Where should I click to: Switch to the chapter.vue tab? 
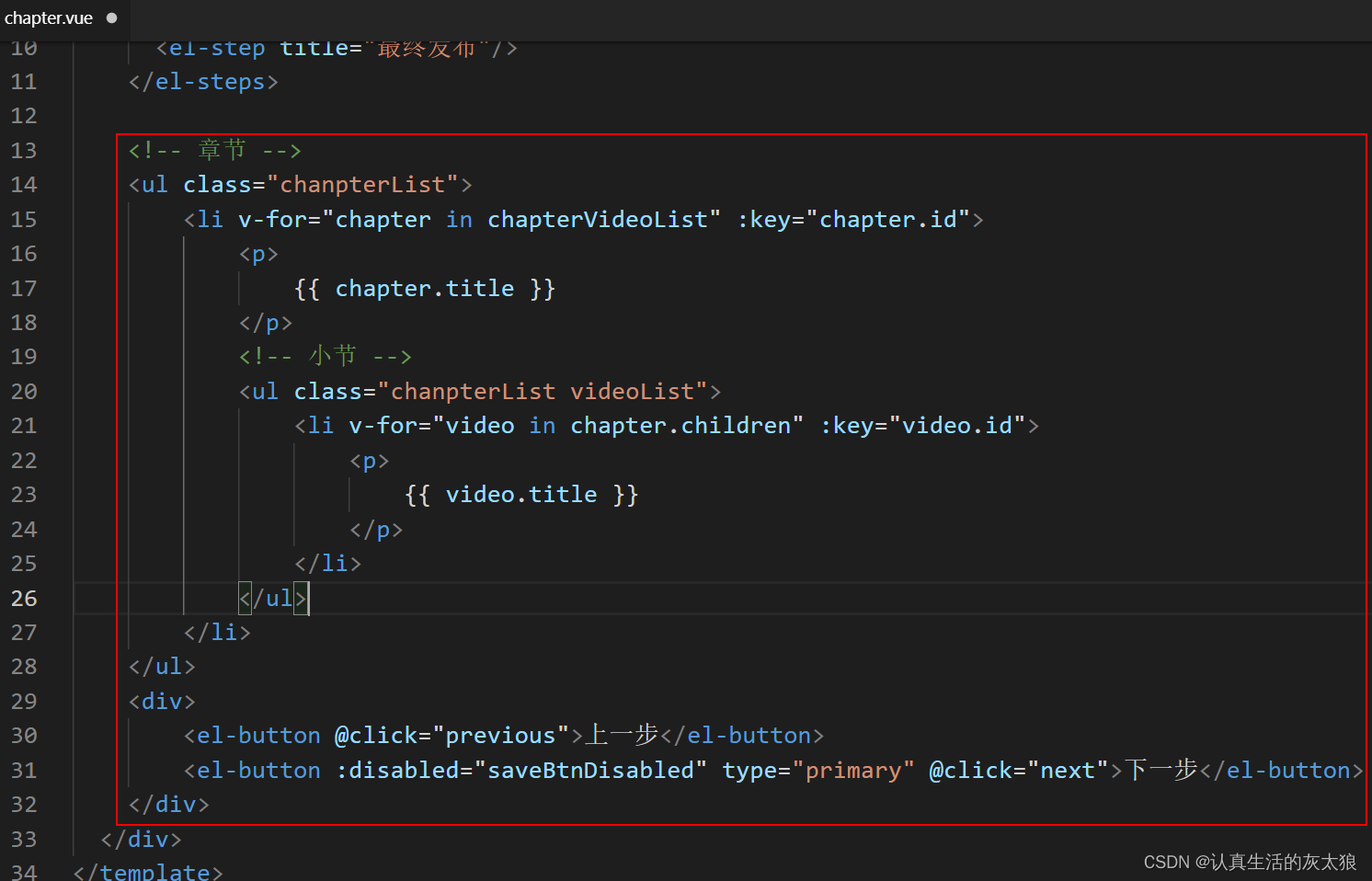49,18
